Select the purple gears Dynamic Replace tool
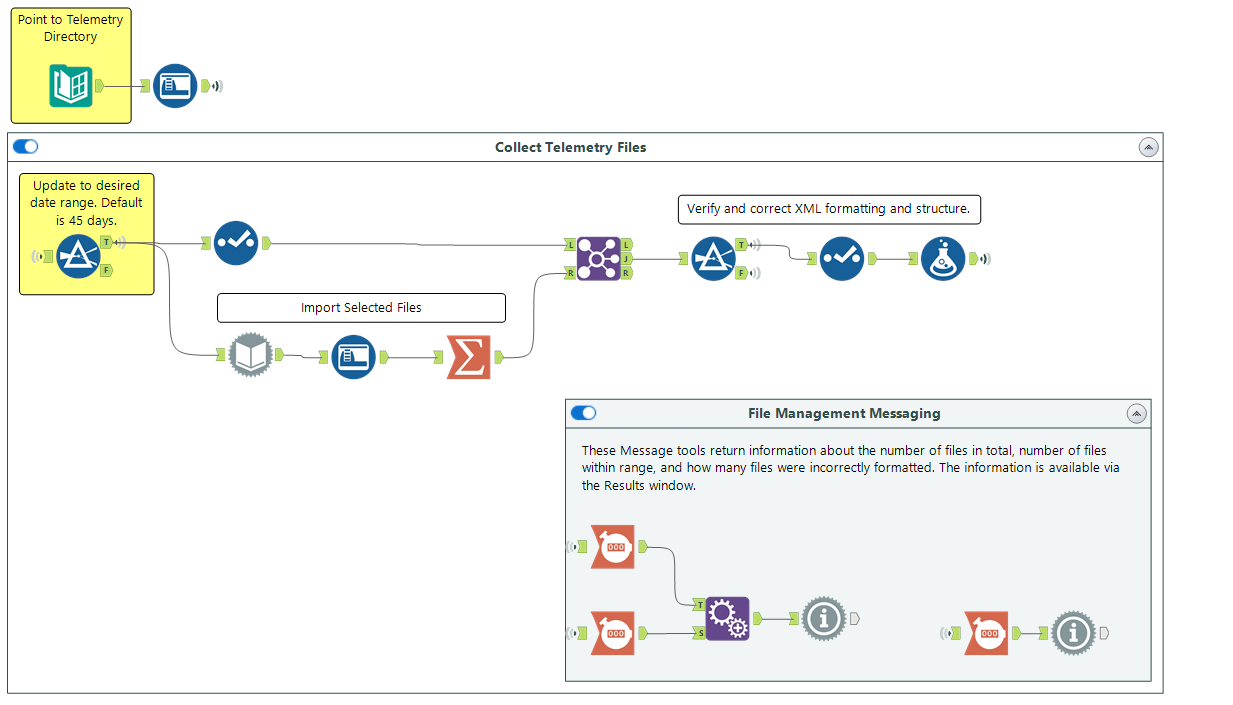The width and height of the screenshot is (1233, 705). click(x=727, y=618)
